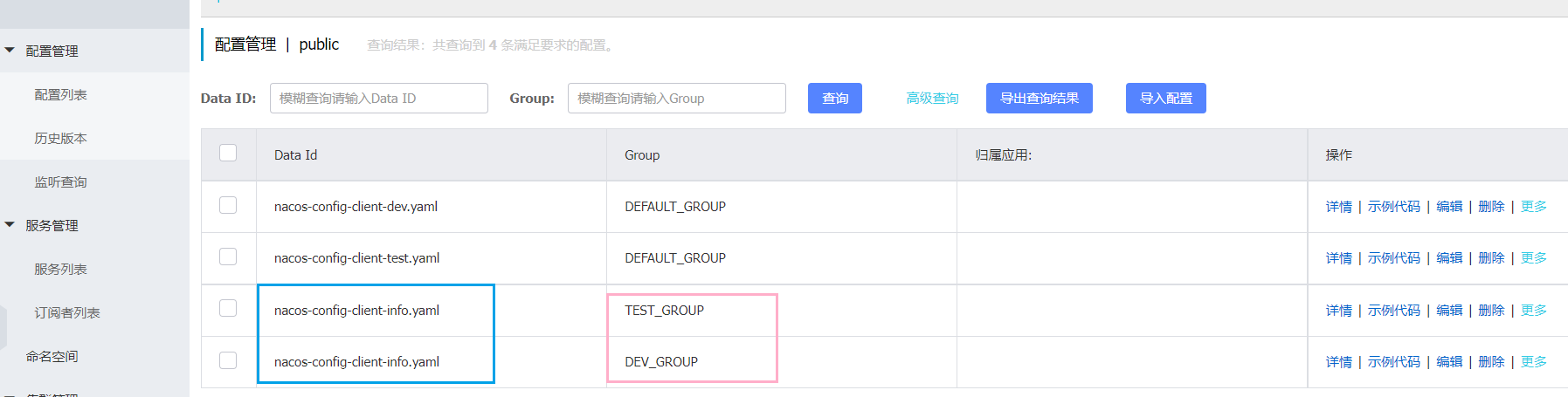Select nacos-config-client-info.yaml in DEV_GROUP row
The image size is (1568, 397).
(x=356, y=362)
